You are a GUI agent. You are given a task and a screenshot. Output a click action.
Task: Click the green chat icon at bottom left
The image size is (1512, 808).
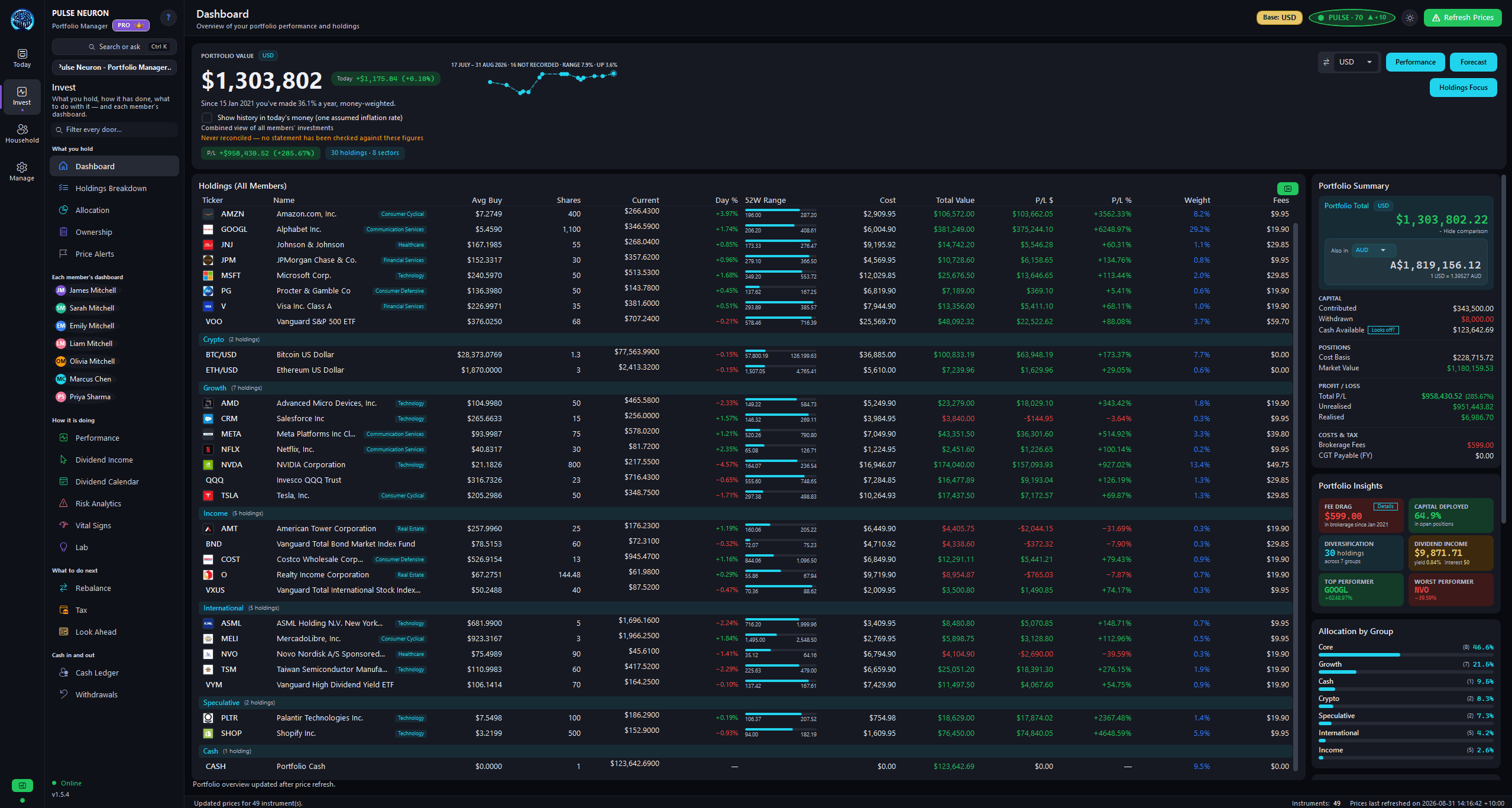22,786
